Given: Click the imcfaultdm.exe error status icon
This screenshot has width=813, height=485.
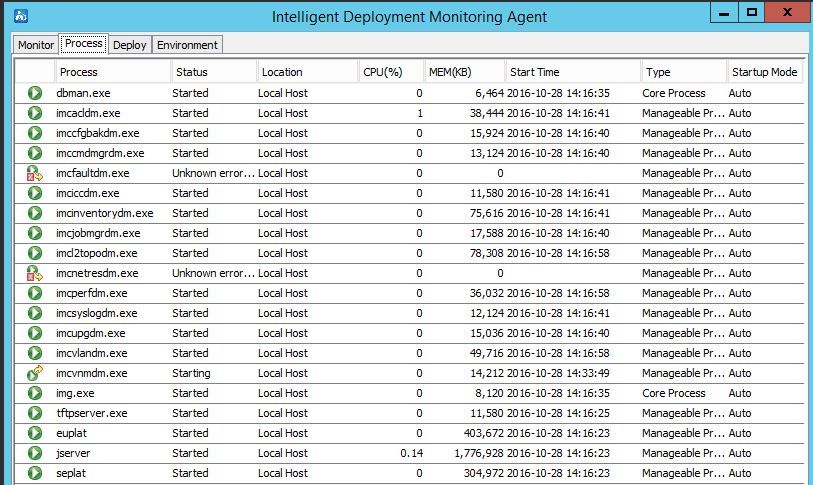Looking at the screenshot, I should pyautogui.click(x=35, y=173).
